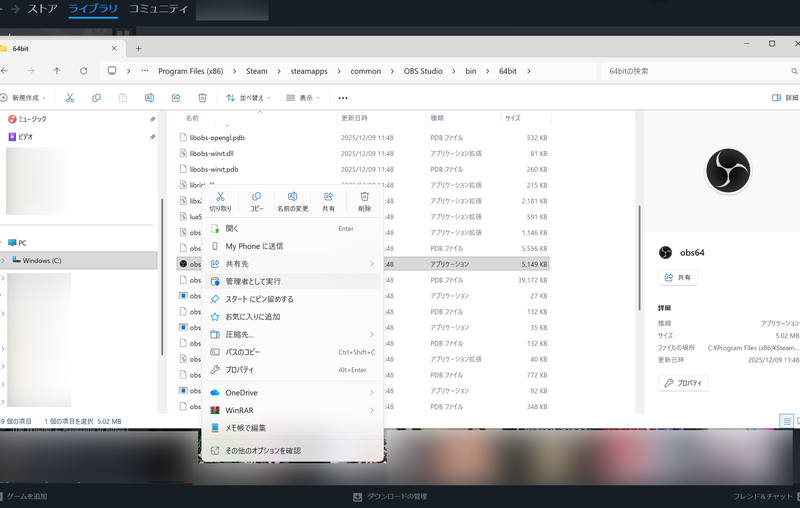Click the bin breadcrumb segment
Image resolution: width=800 pixels, height=508 pixels.
click(471, 71)
